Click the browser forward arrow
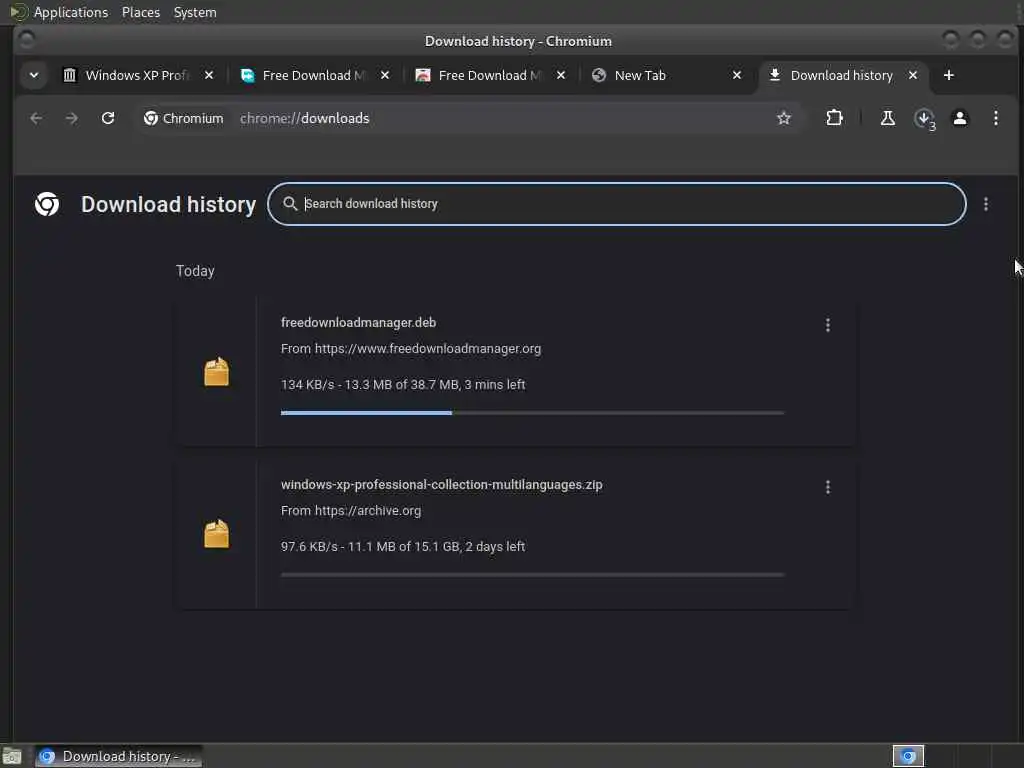Screen dimensions: 1024x768 (x=72, y=118)
